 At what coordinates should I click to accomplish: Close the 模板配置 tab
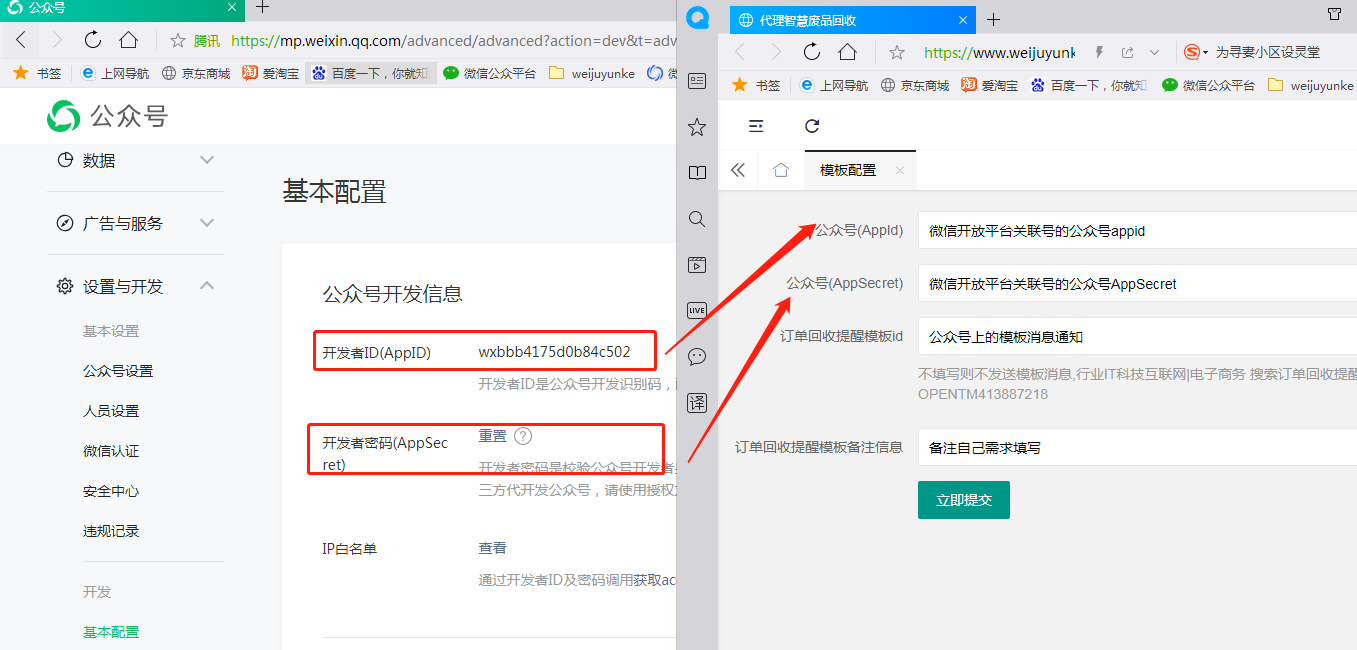[x=899, y=171]
